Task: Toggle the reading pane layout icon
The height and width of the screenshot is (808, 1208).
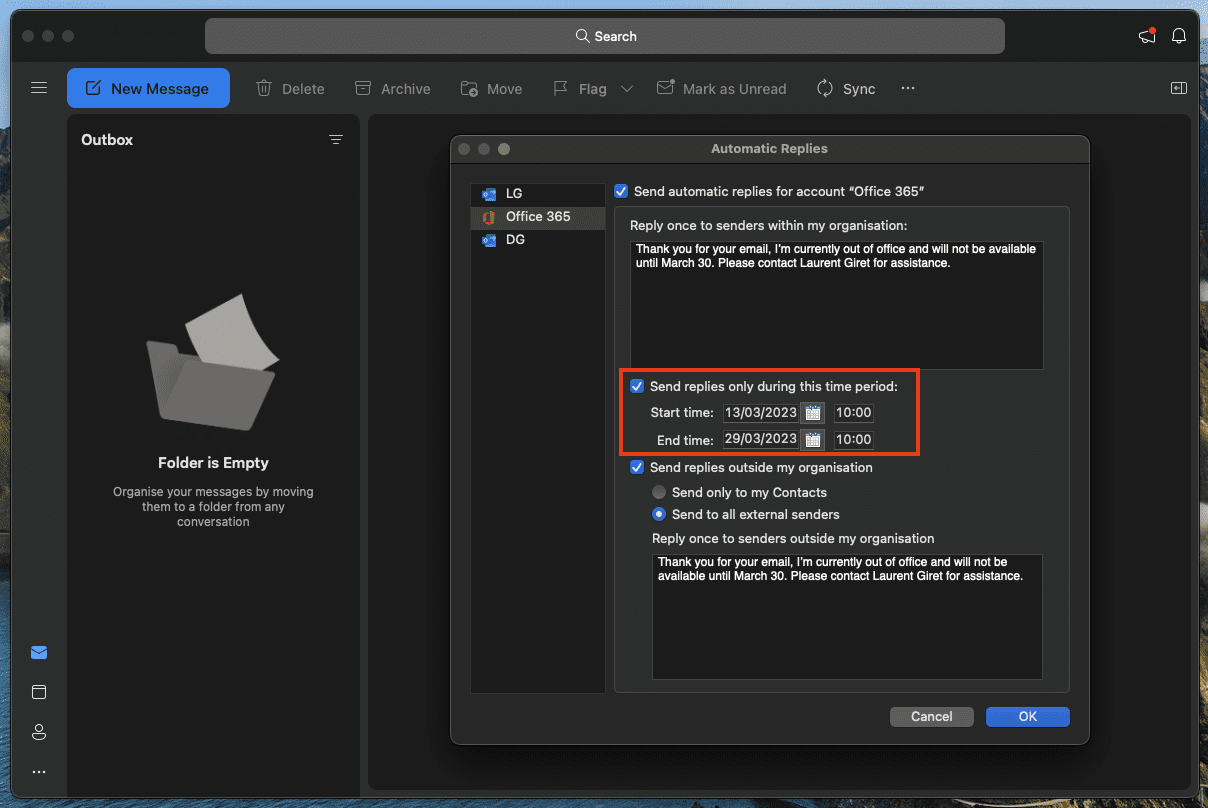Action: pyautogui.click(x=1178, y=88)
